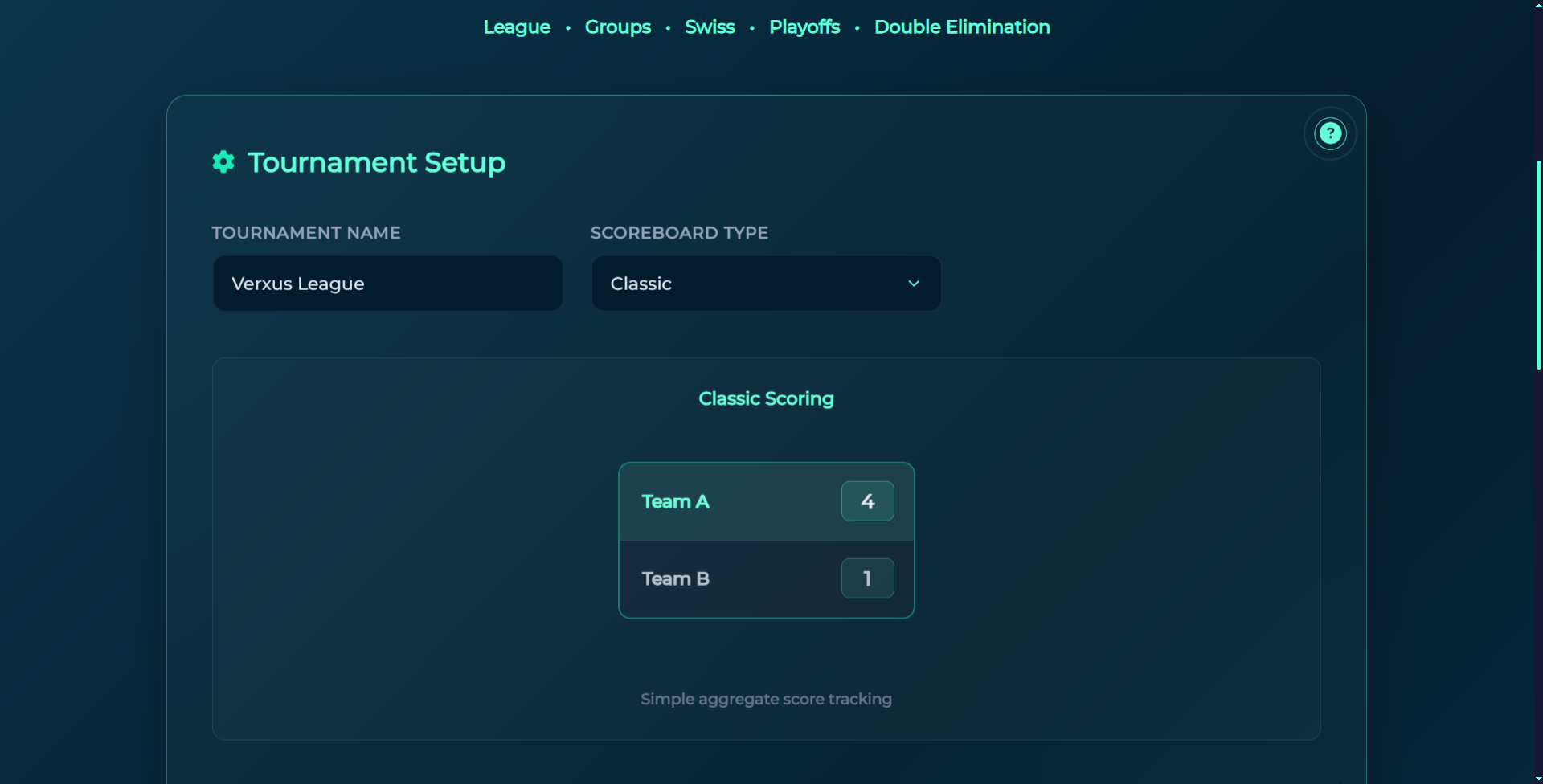Click the scroll-down arrow on the right edge
The height and width of the screenshot is (784, 1543).
pos(1537,778)
